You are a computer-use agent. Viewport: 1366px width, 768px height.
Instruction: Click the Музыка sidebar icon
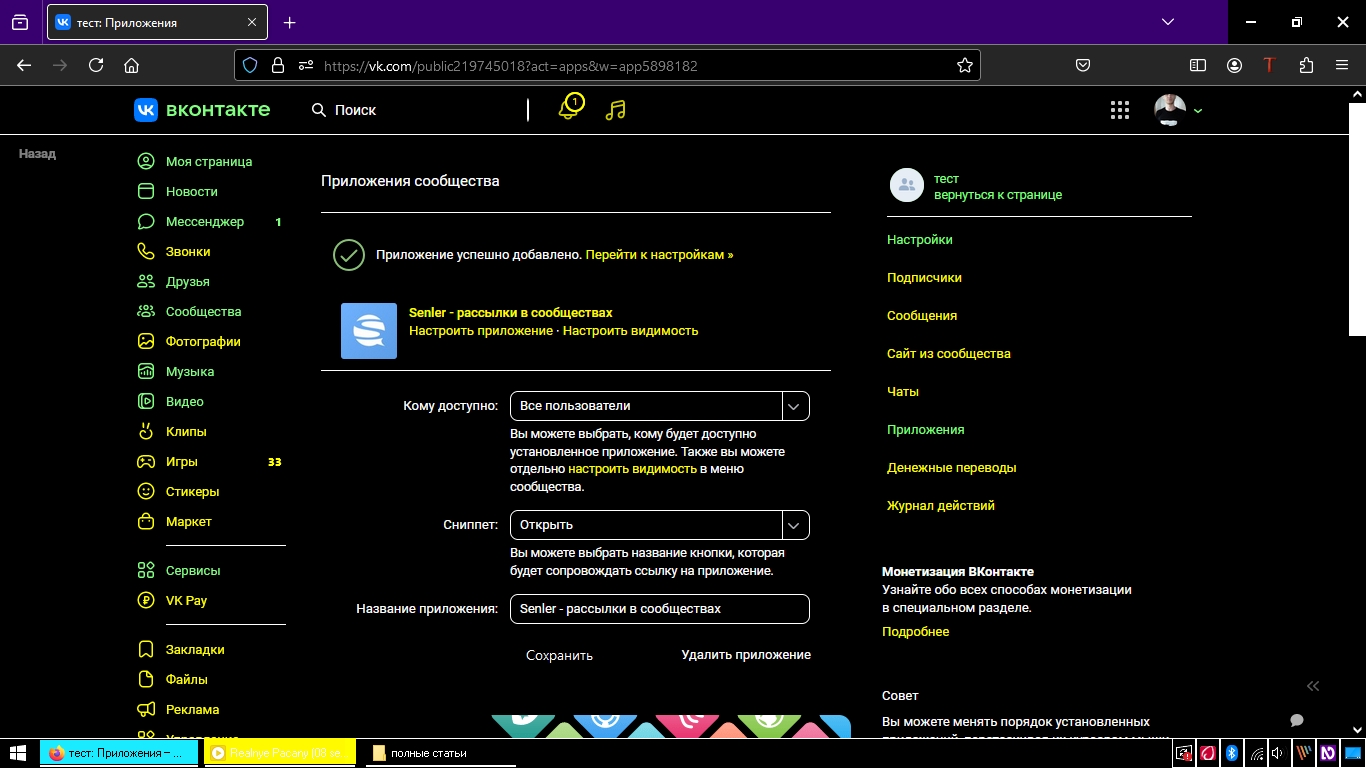(x=146, y=371)
